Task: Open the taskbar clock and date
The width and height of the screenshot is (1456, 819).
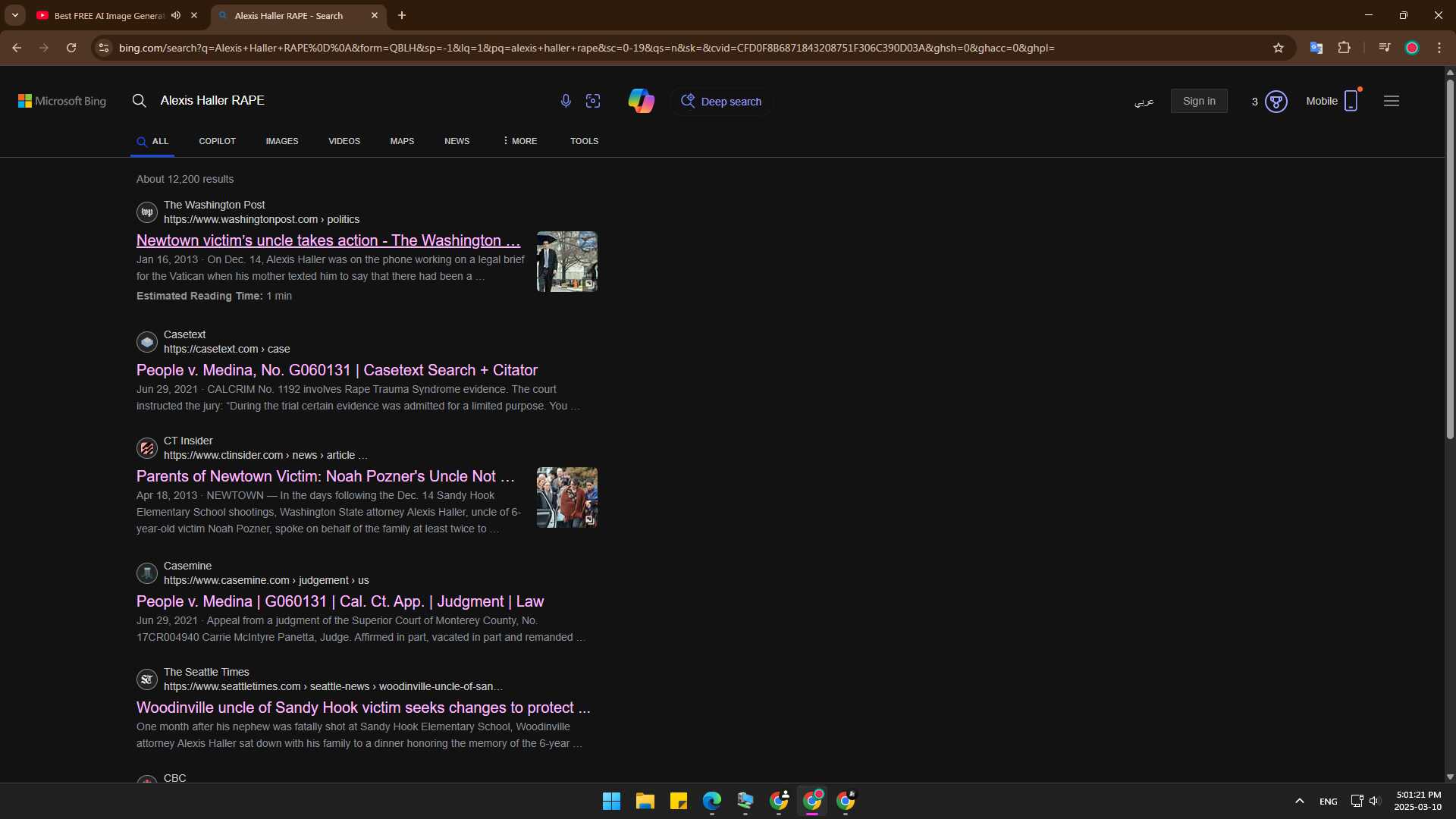Action: pos(1418,801)
